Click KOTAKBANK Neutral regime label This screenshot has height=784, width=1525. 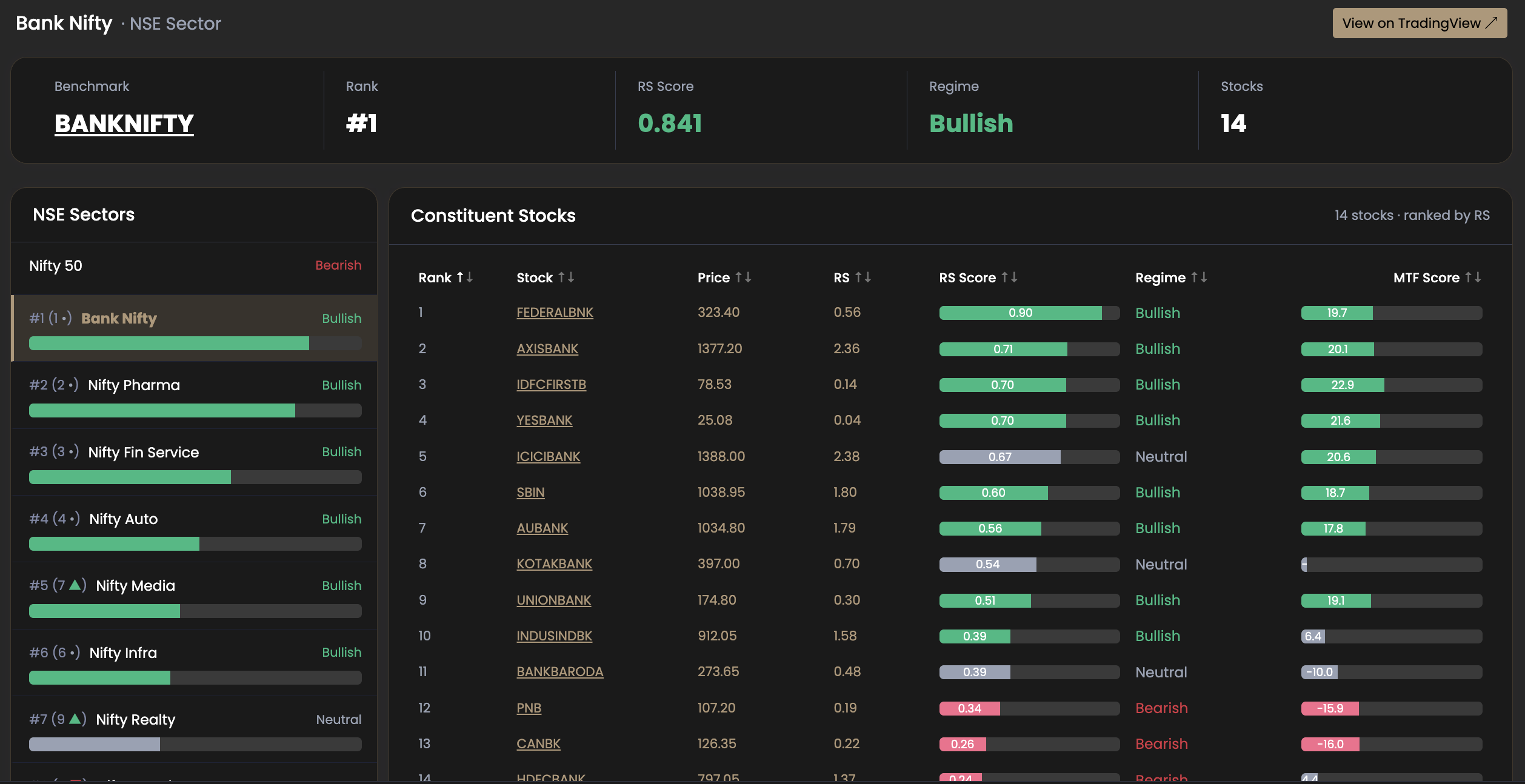pos(1161,565)
